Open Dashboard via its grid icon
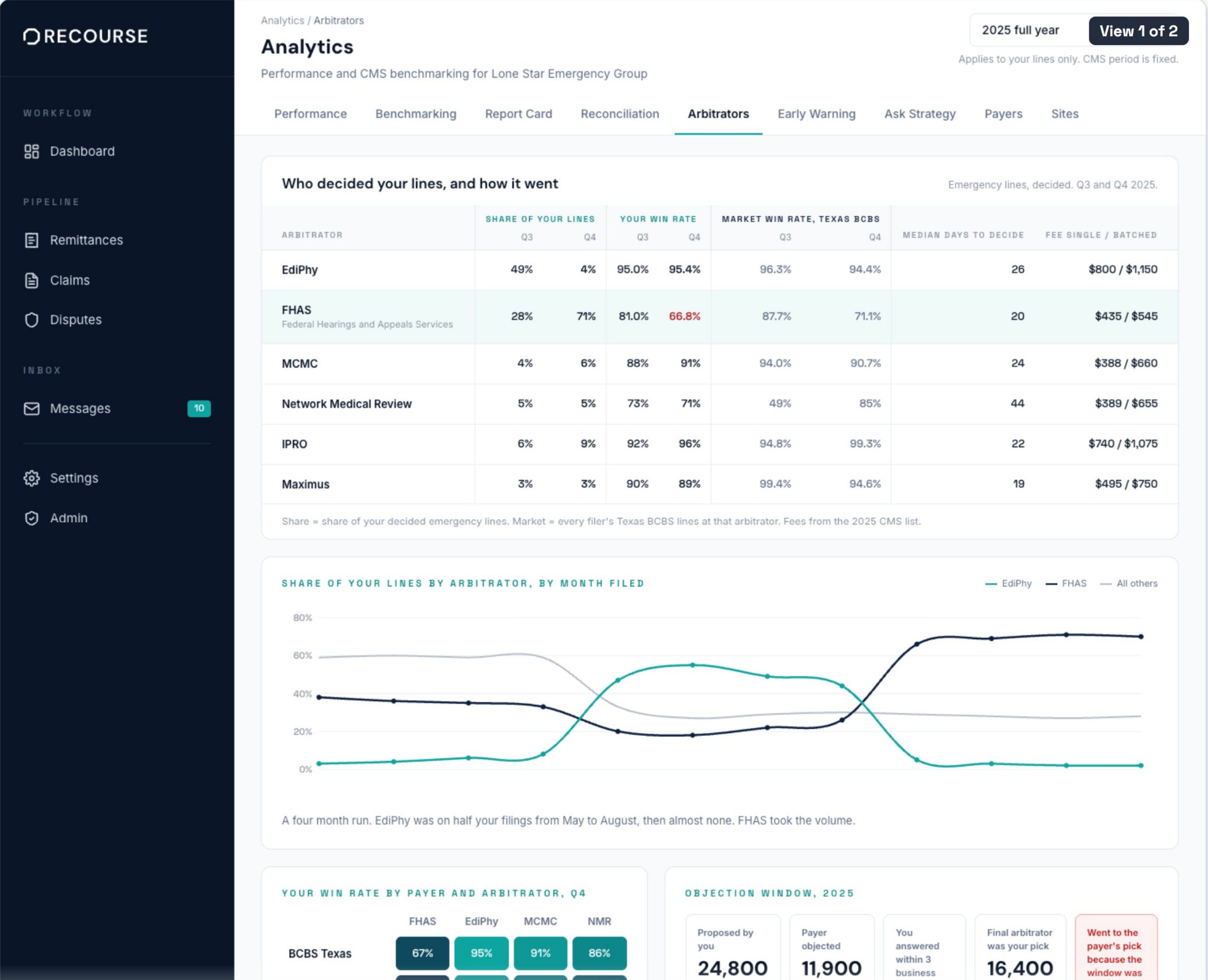 pyautogui.click(x=32, y=151)
